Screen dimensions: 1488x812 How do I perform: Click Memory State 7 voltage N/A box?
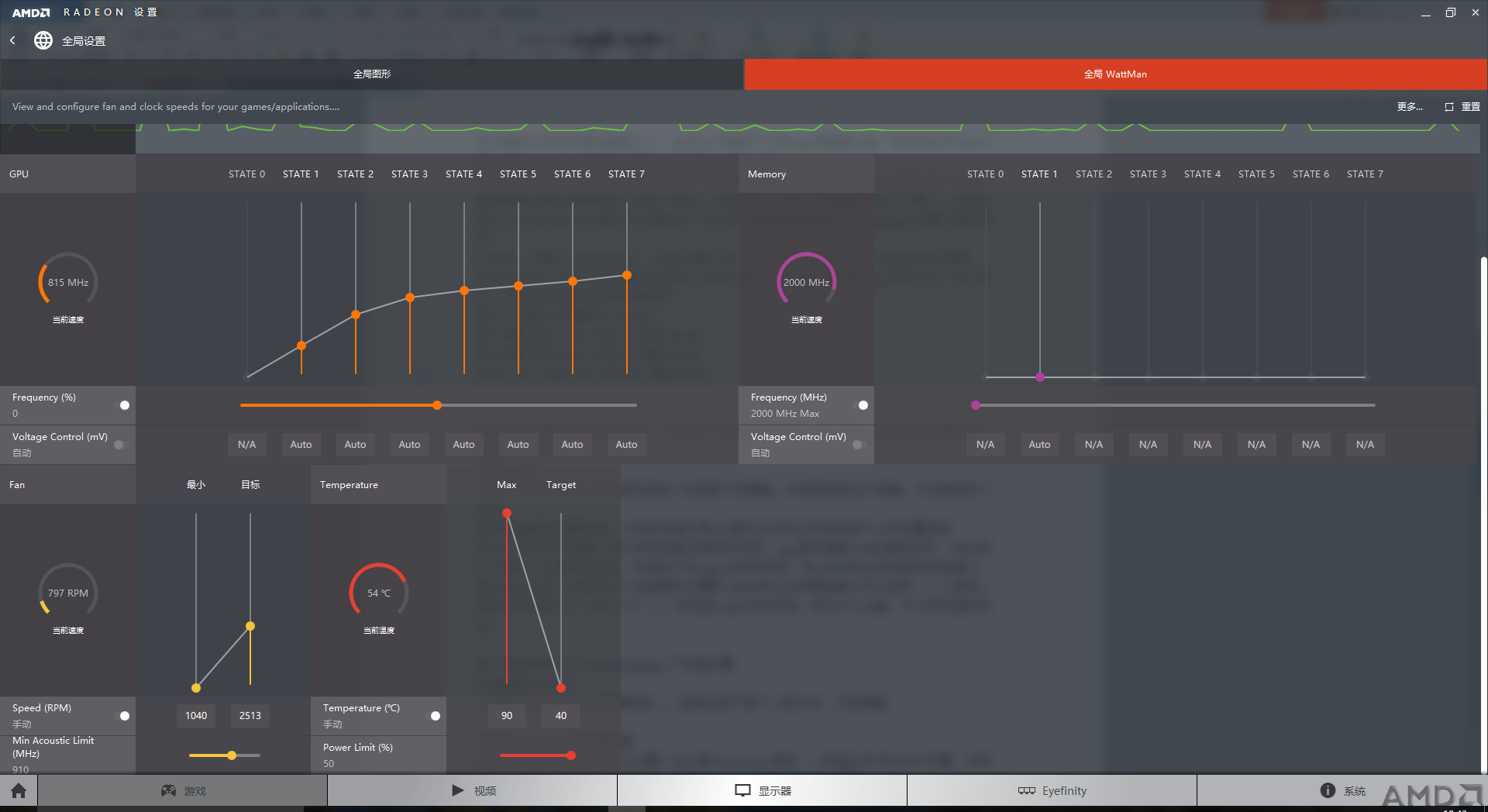(x=1366, y=445)
